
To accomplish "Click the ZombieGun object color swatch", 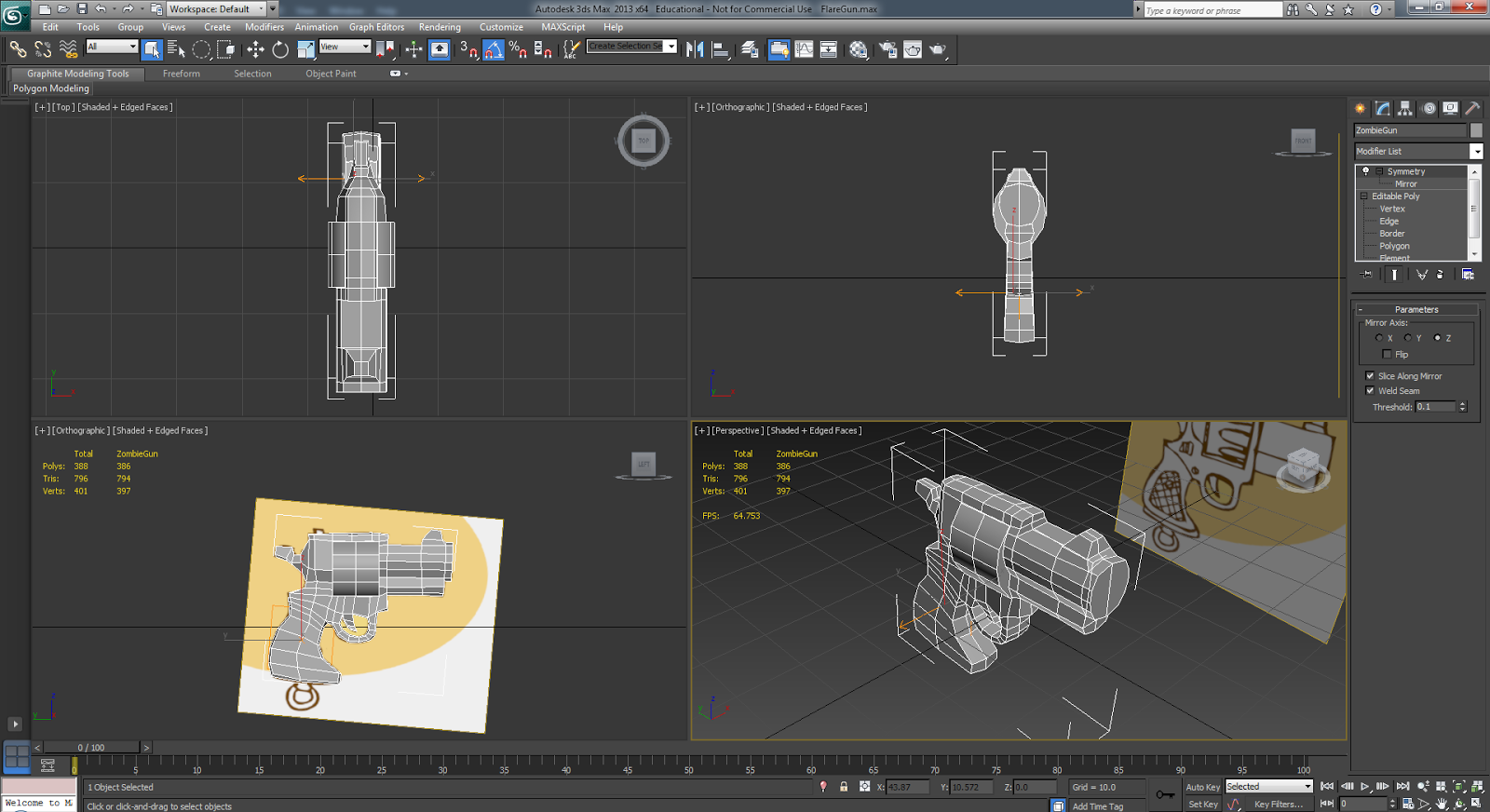I will tap(1476, 130).
